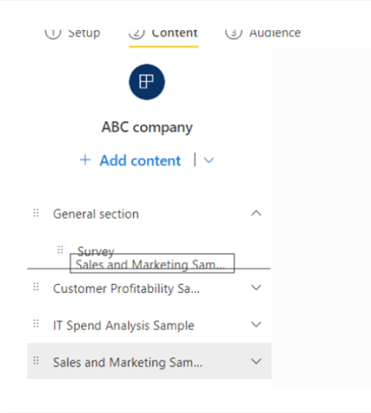Click the grip handle next to General section
The width and height of the screenshot is (371, 413).
click(x=36, y=213)
